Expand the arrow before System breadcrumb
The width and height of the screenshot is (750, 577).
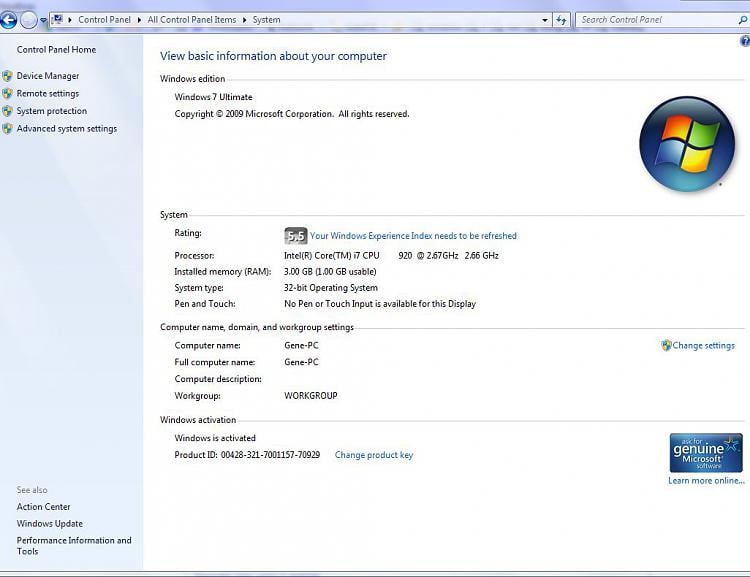click(x=244, y=20)
